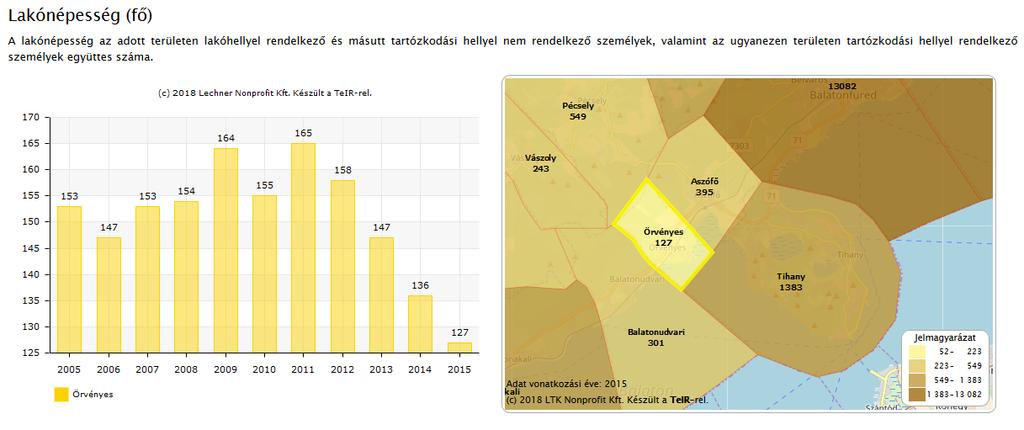The height and width of the screenshot is (430, 1024).
Task: Click the 2015 x-axis year label
Action: 460,370
